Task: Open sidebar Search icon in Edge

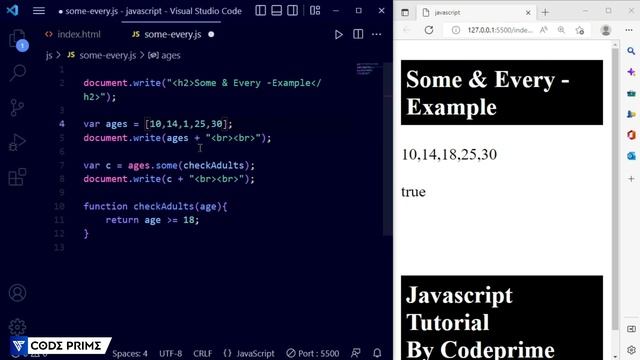Action: click(631, 51)
